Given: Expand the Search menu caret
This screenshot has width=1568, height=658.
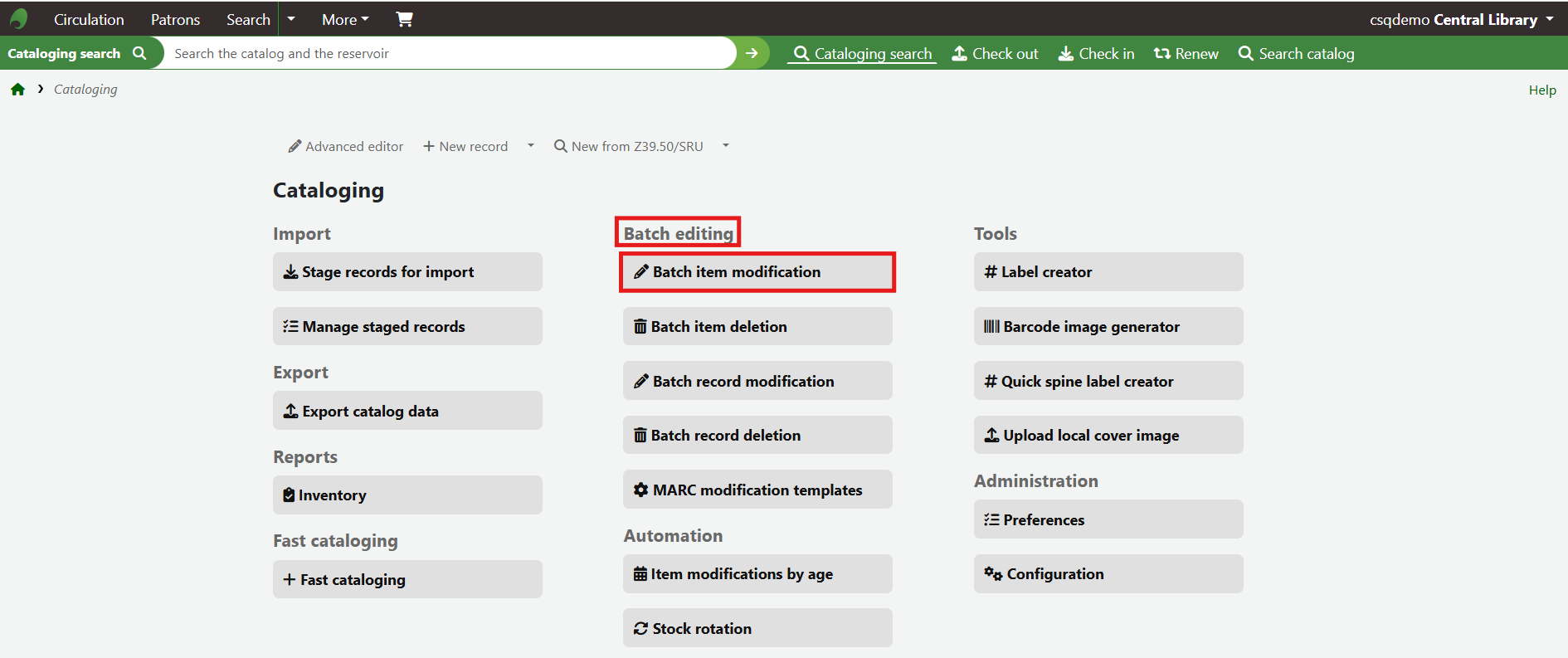Looking at the screenshot, I should (x=291, y=19).
